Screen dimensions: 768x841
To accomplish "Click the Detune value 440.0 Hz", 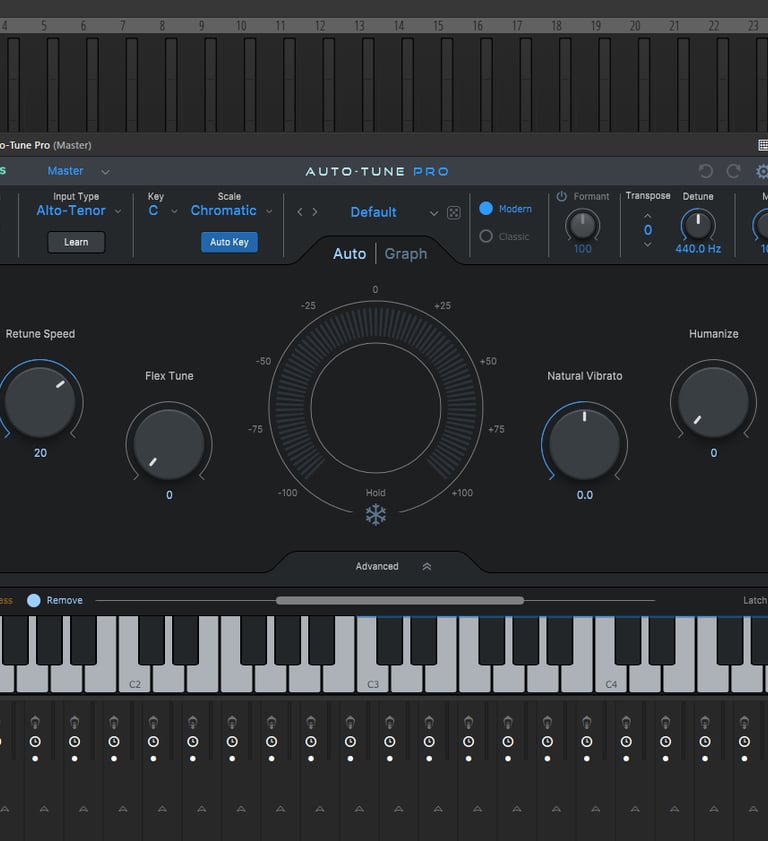I will point(698,249).
